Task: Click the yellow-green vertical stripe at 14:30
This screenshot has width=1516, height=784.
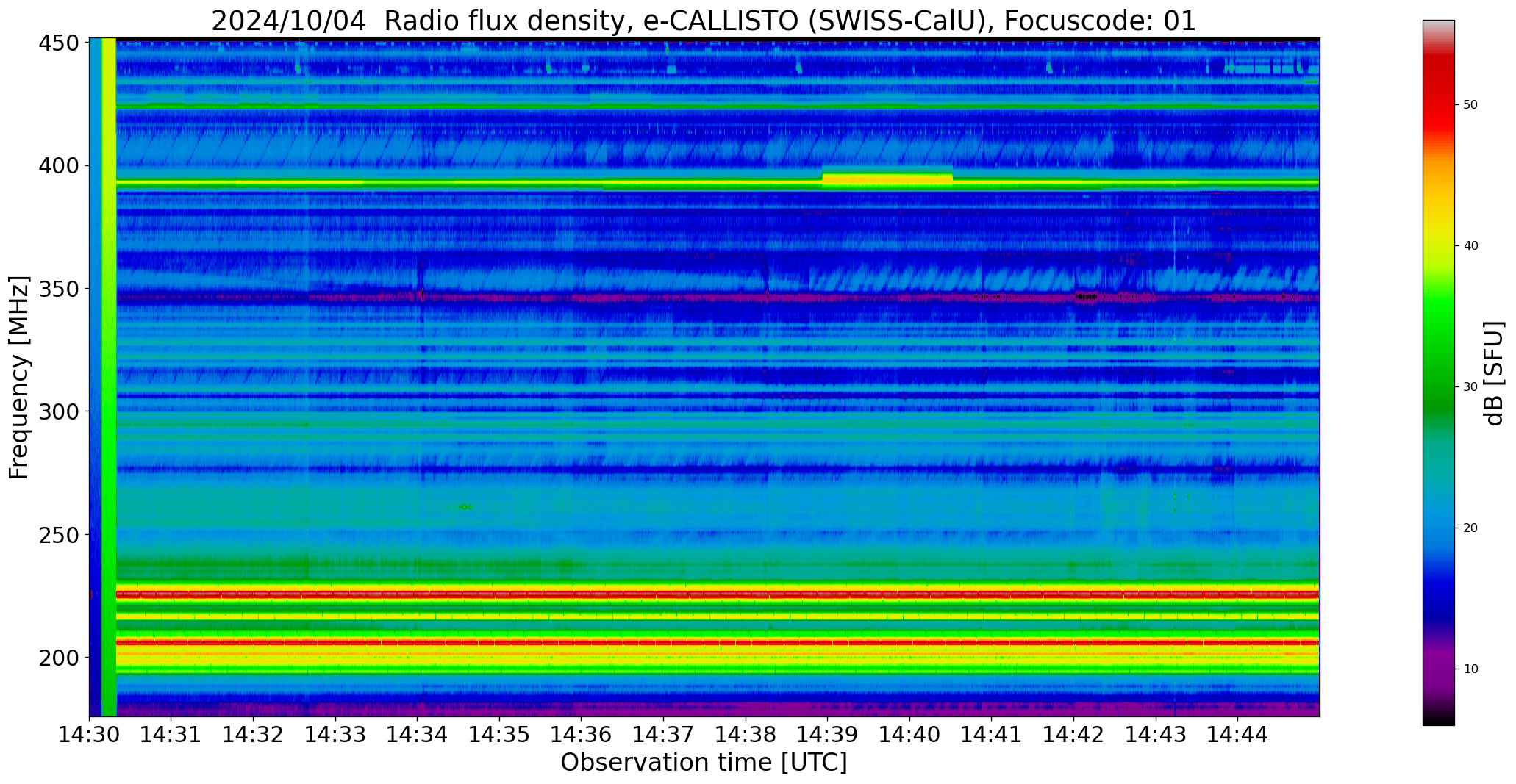Action: (109, 377)
